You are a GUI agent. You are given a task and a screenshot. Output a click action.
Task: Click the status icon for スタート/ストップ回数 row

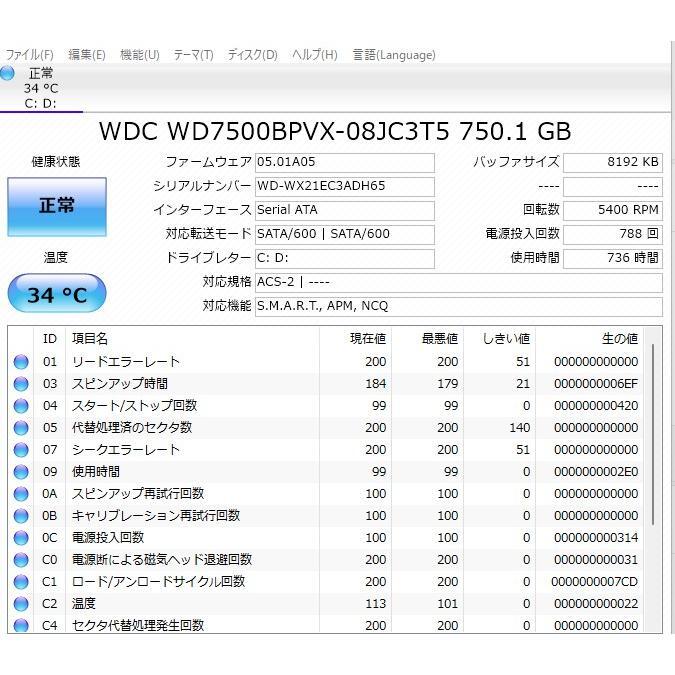(x=21, y=406)
